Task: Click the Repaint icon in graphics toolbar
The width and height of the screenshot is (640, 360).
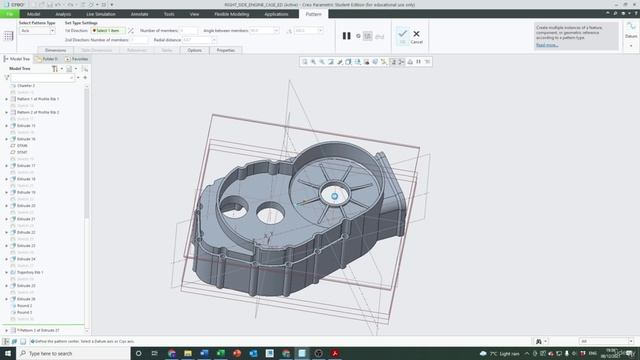Action: click(331, 62)
